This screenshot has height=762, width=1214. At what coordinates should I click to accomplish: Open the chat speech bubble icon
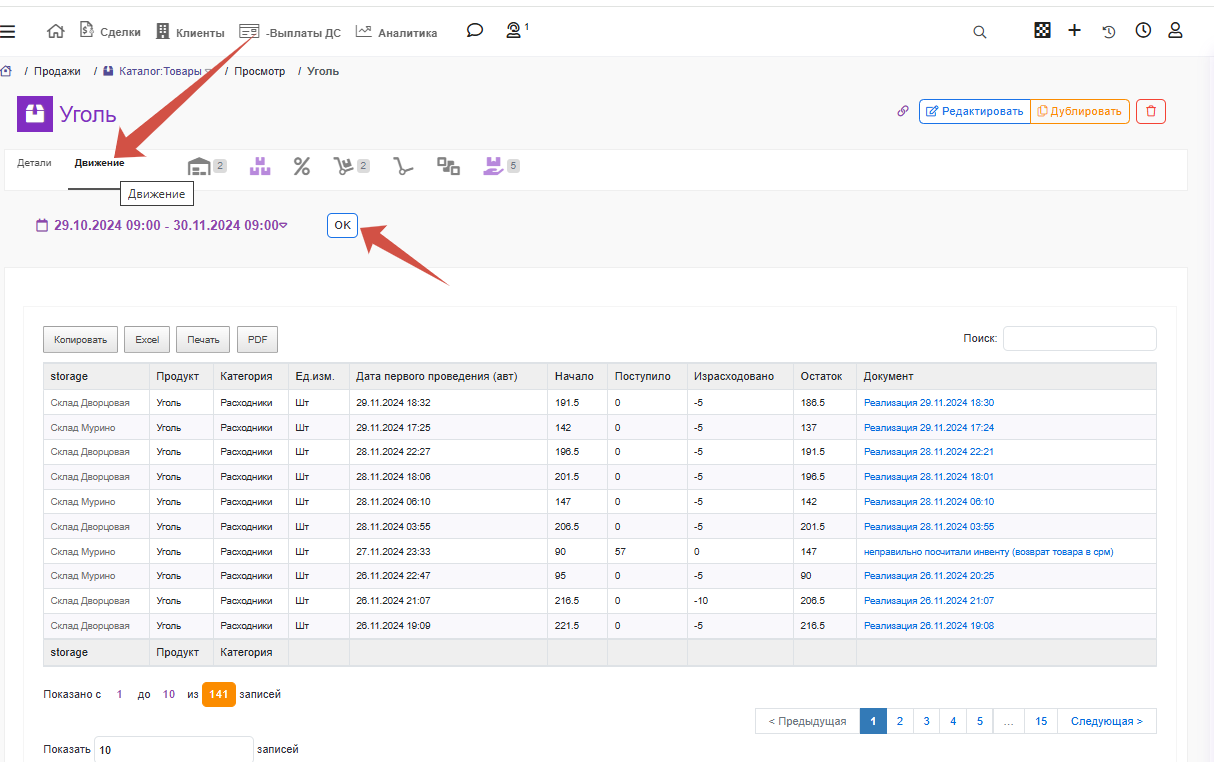475,31
